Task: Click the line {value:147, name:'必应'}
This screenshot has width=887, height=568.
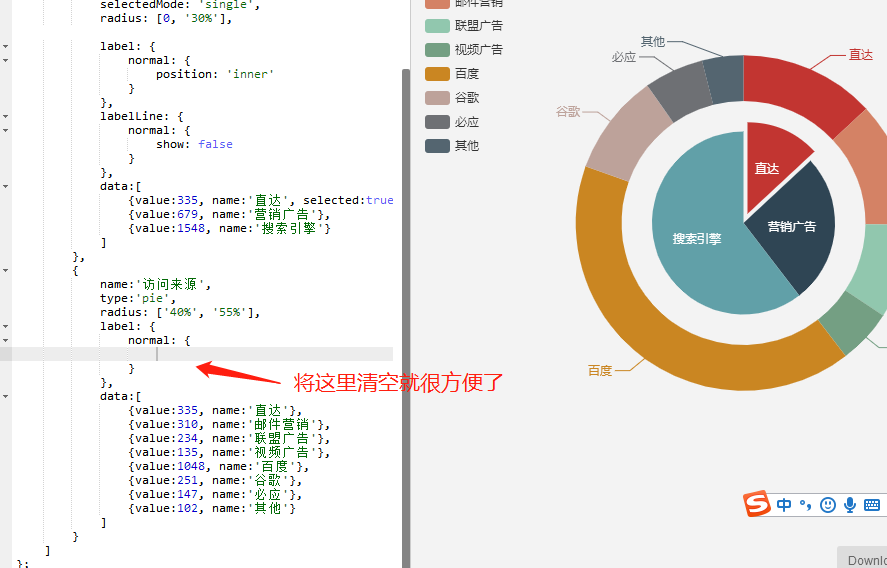Action: point(215,494)
